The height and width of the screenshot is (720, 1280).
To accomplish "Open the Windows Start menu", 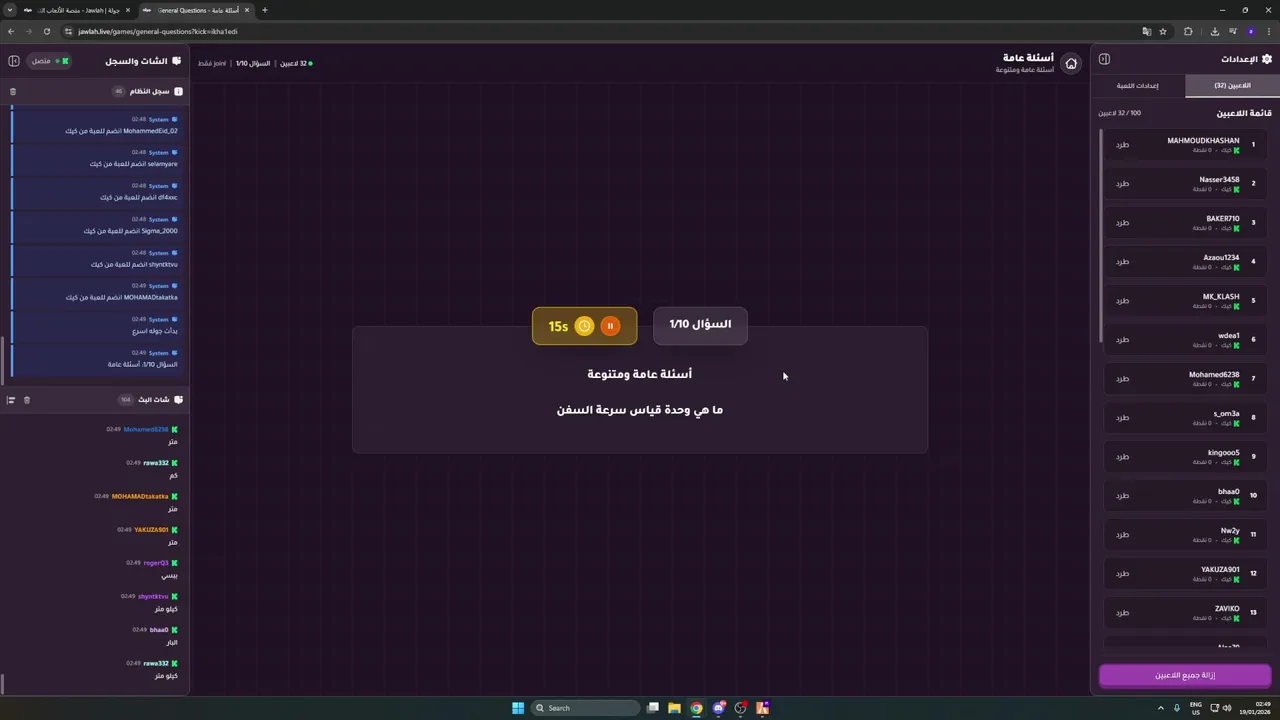I will pyautogui.click(x=518, y=708).
